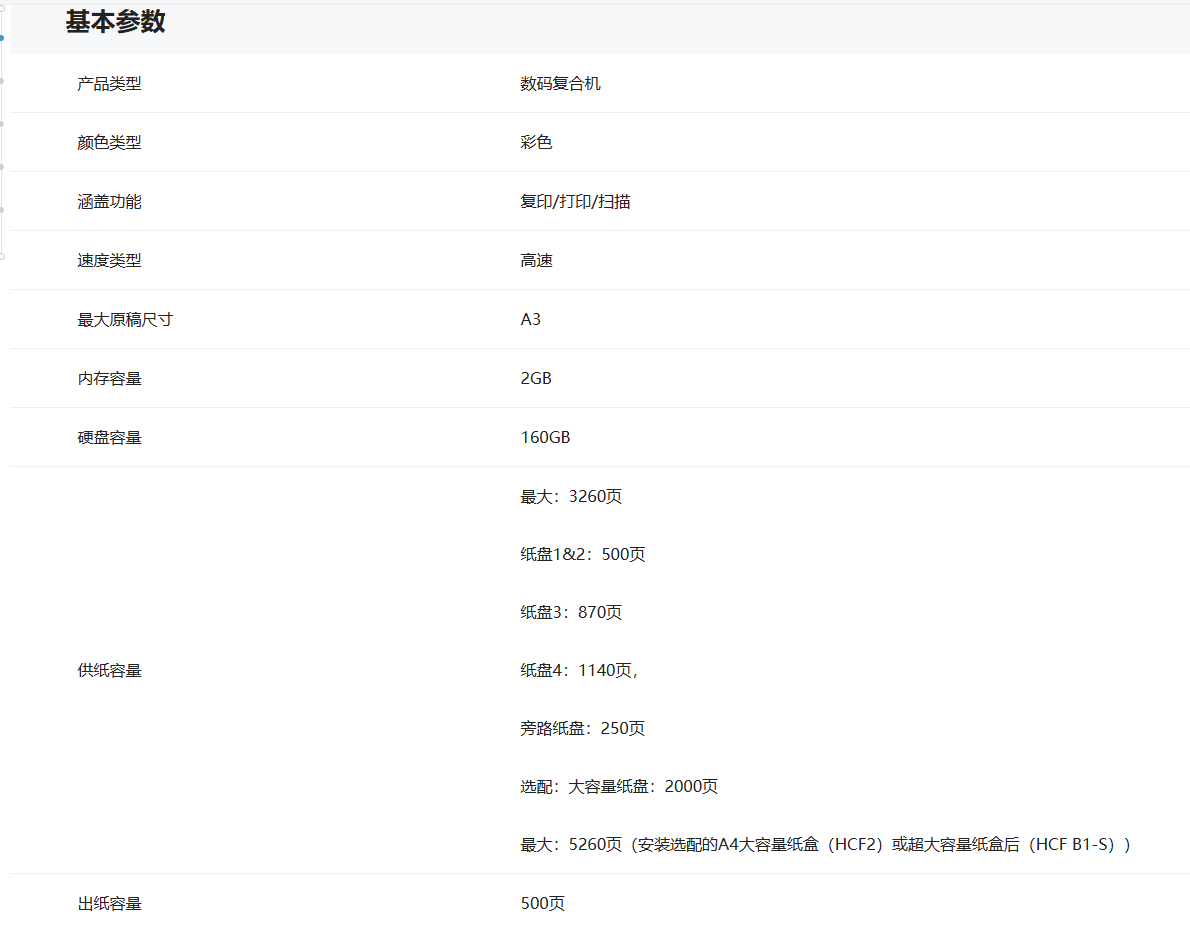Select the 复印/打印/扫描 functions value

click(575, 202)
